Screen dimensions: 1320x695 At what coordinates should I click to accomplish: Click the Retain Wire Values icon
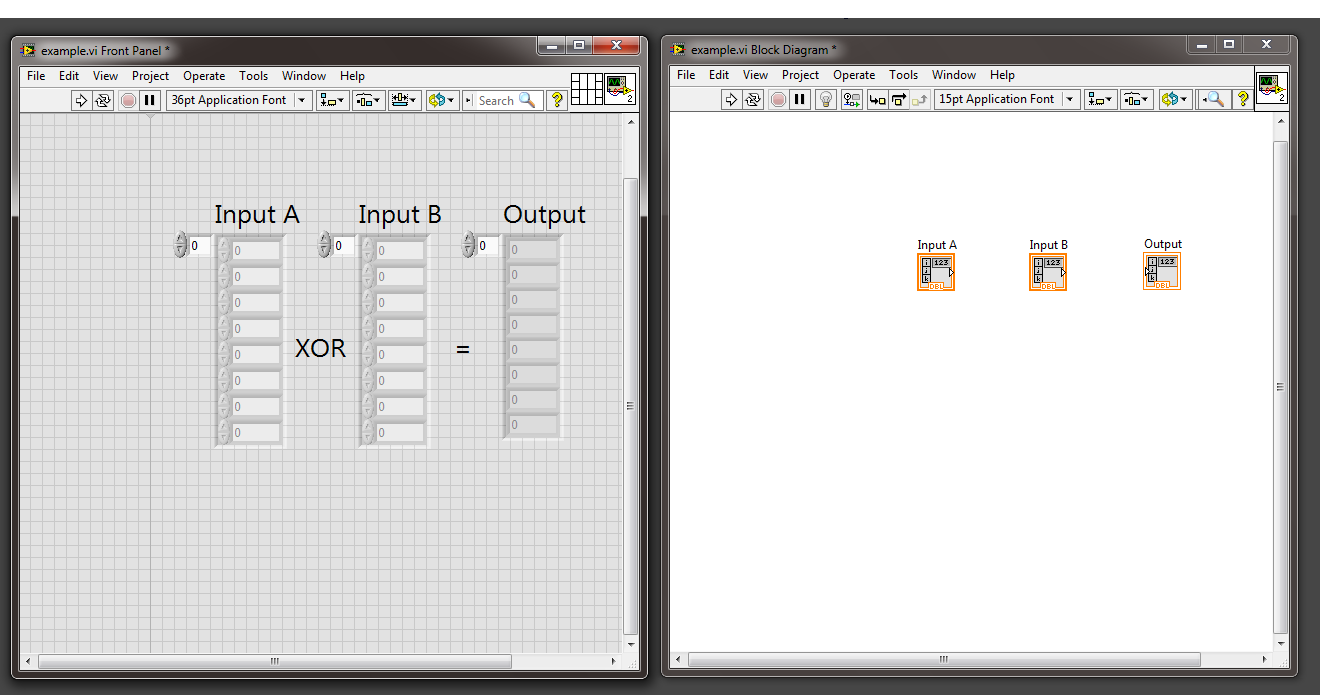(851, 99)
